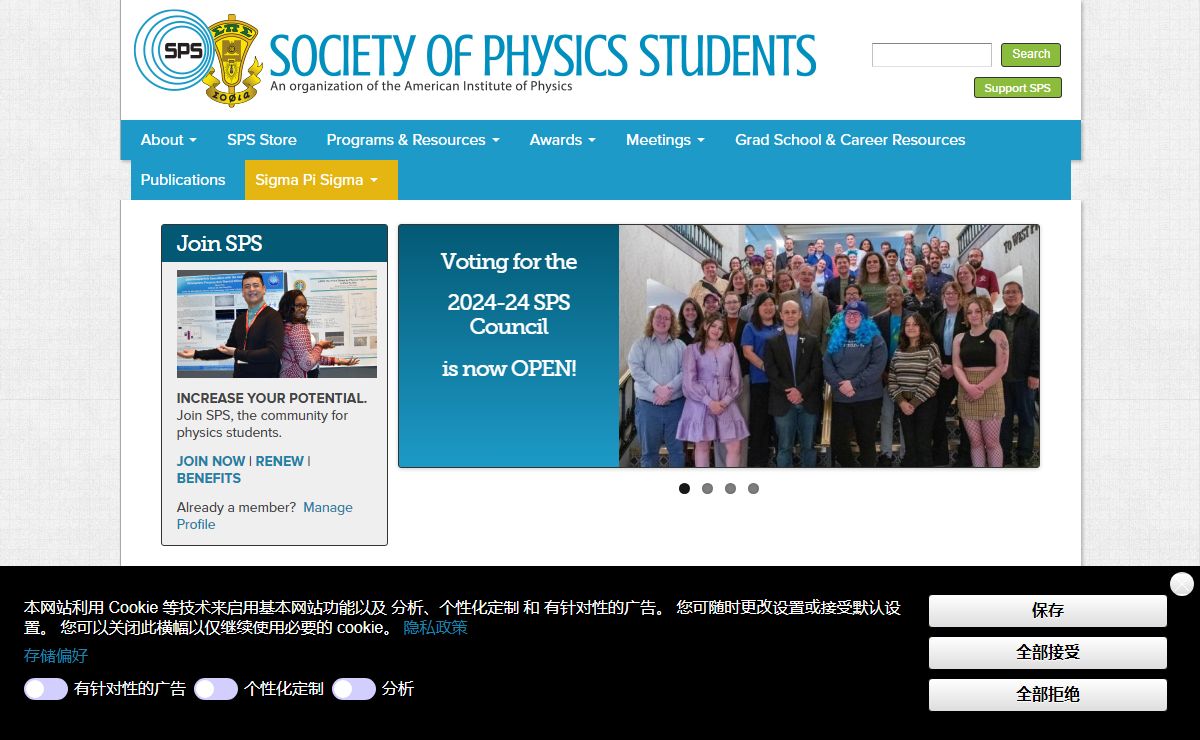
Task: Click the Voting for SPS Council banner text
Action: 509,315
